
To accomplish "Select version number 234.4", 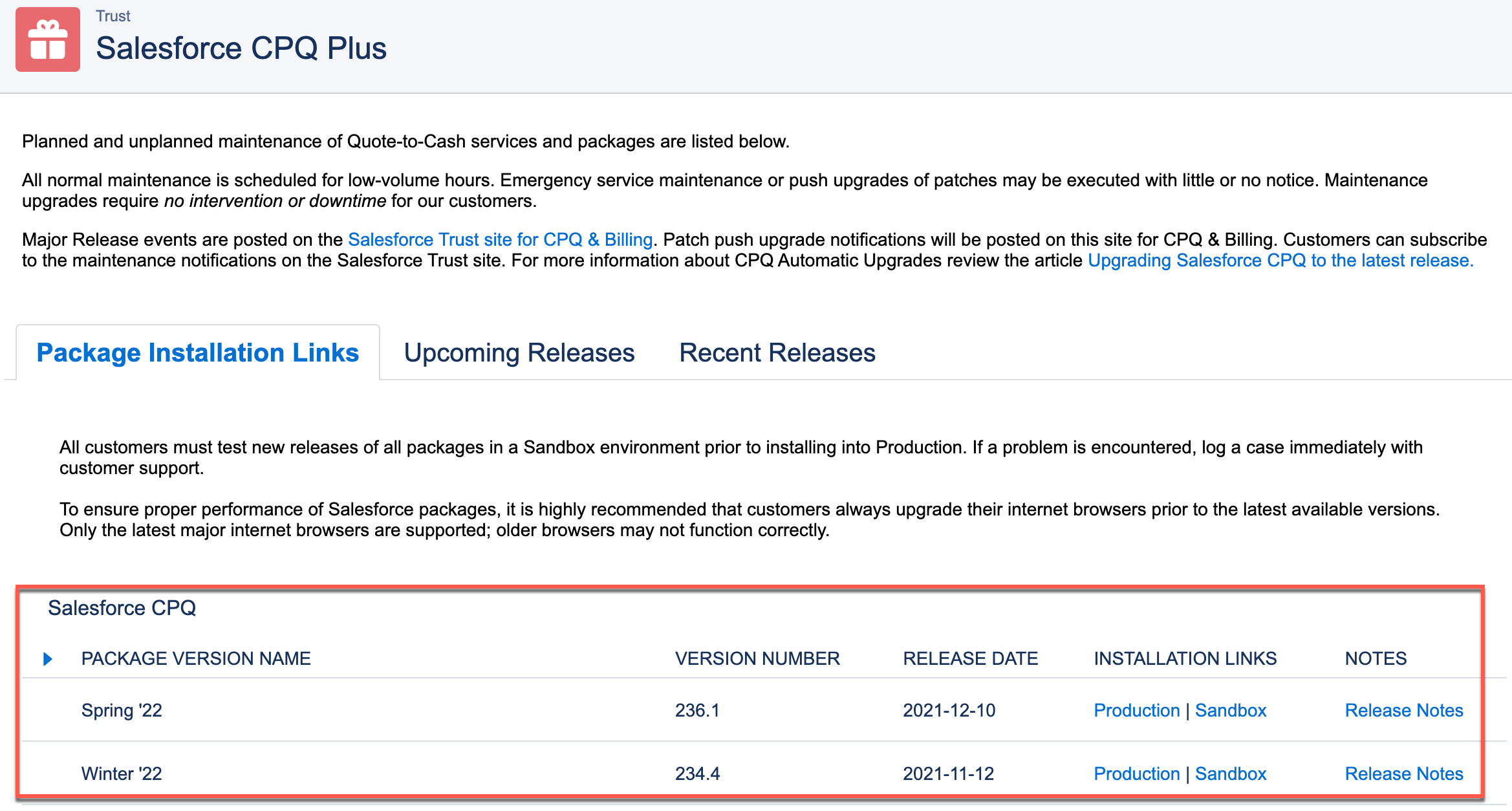I will click(x=697, y=773).
